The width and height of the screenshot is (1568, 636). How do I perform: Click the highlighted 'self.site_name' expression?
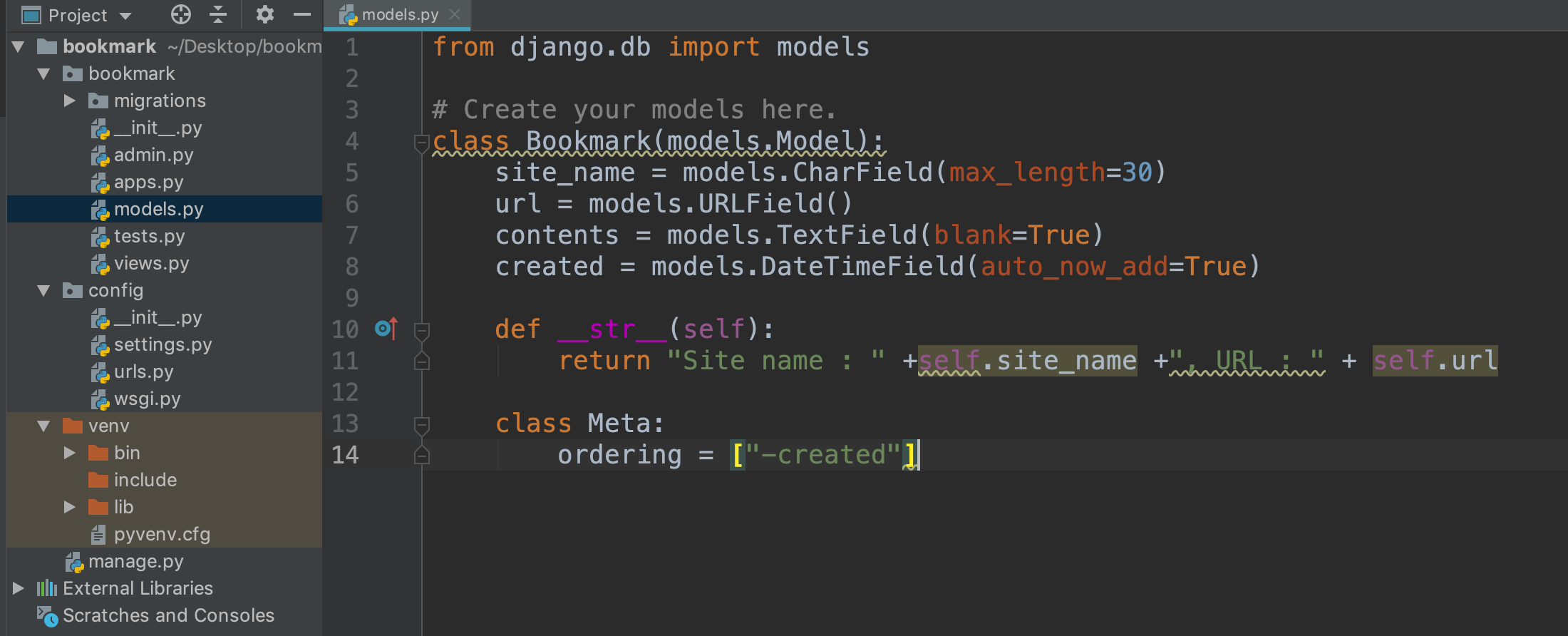click(x=1027, y=361)
